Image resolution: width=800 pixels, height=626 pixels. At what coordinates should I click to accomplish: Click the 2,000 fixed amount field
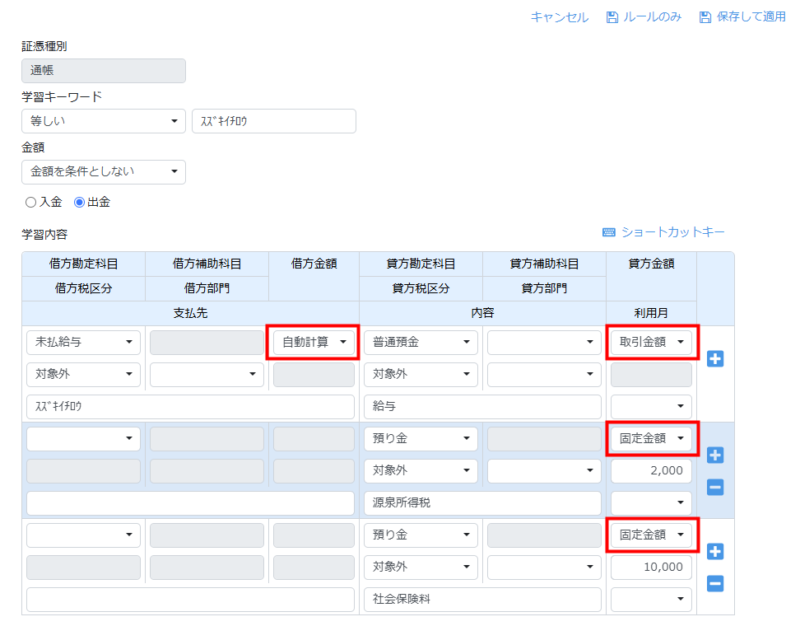[651, 471]
